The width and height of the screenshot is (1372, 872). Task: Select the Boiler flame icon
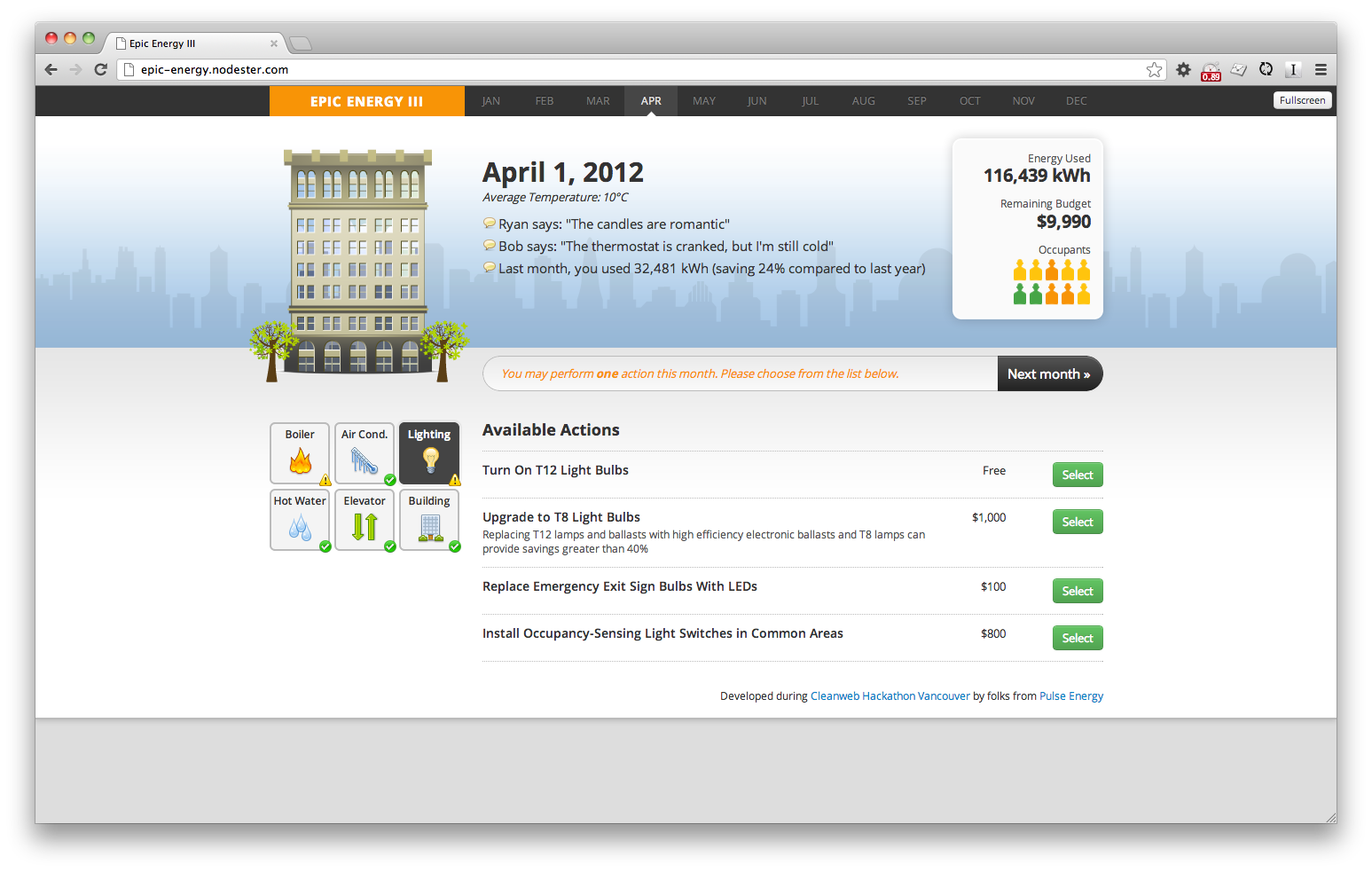300,460
